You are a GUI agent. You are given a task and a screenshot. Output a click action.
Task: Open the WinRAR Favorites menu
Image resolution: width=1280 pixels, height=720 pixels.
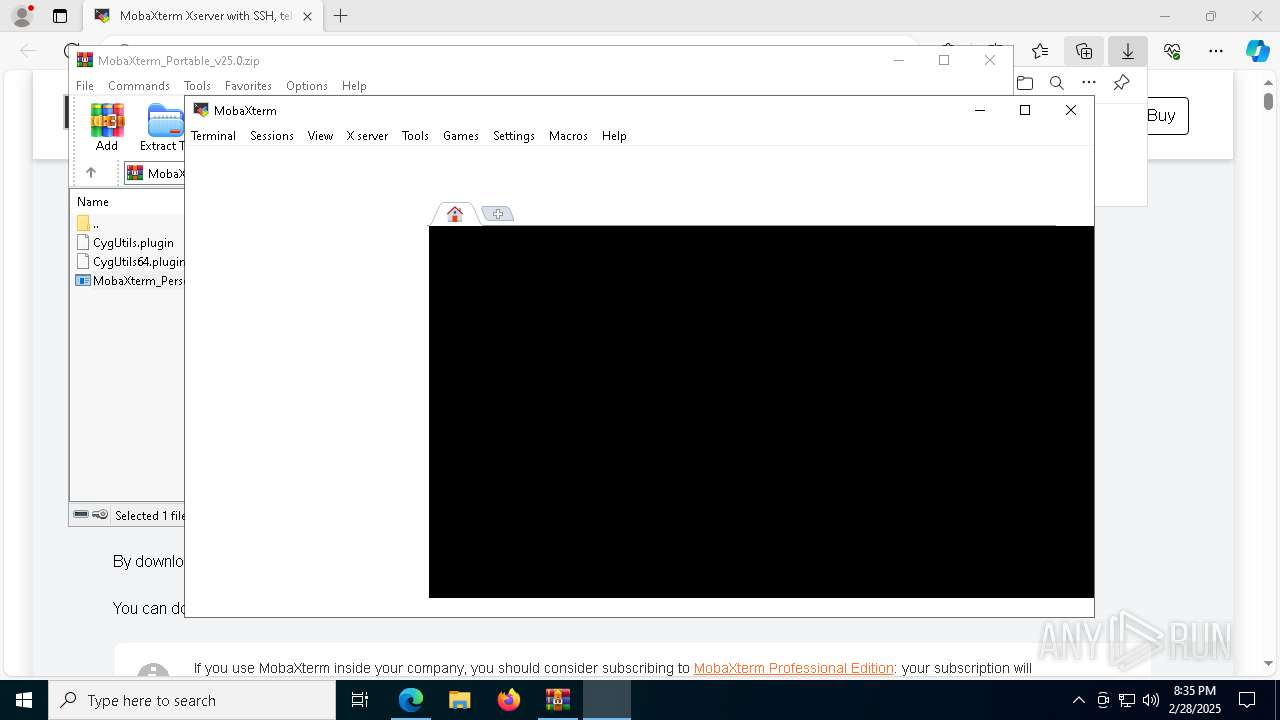tap(248, 86)
